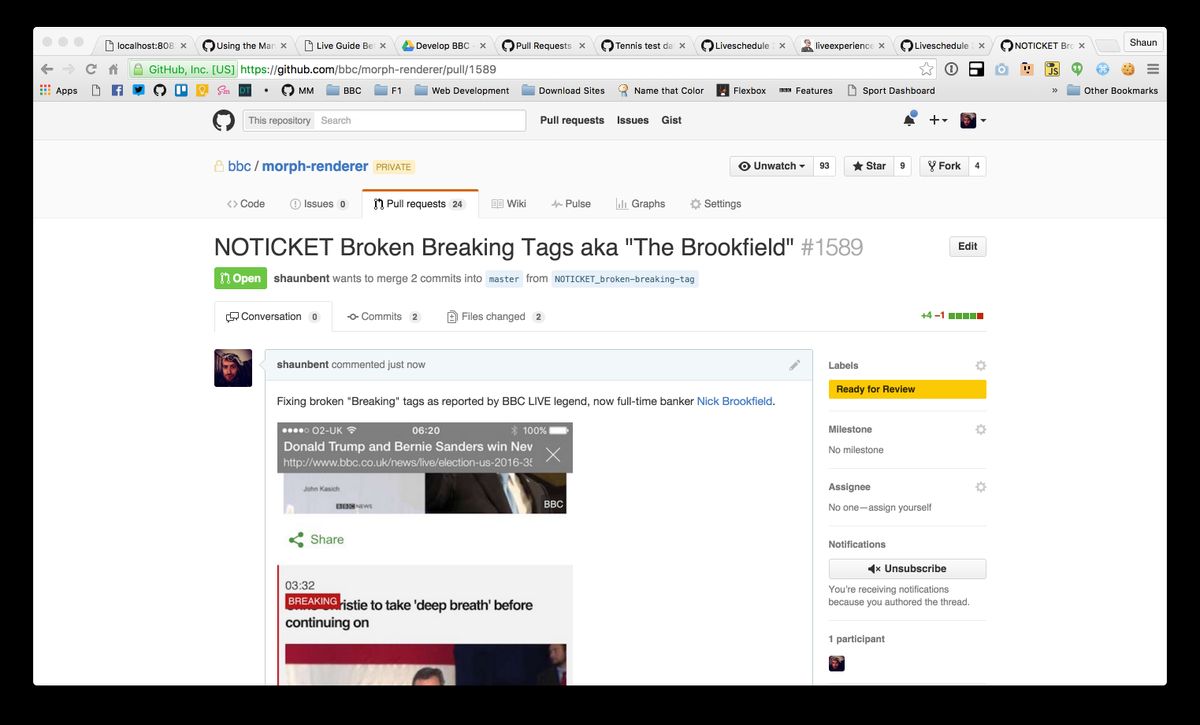Open the Nick Brookfield link
The height and width of the screenshot is (725, 1200).
point(734,401)
